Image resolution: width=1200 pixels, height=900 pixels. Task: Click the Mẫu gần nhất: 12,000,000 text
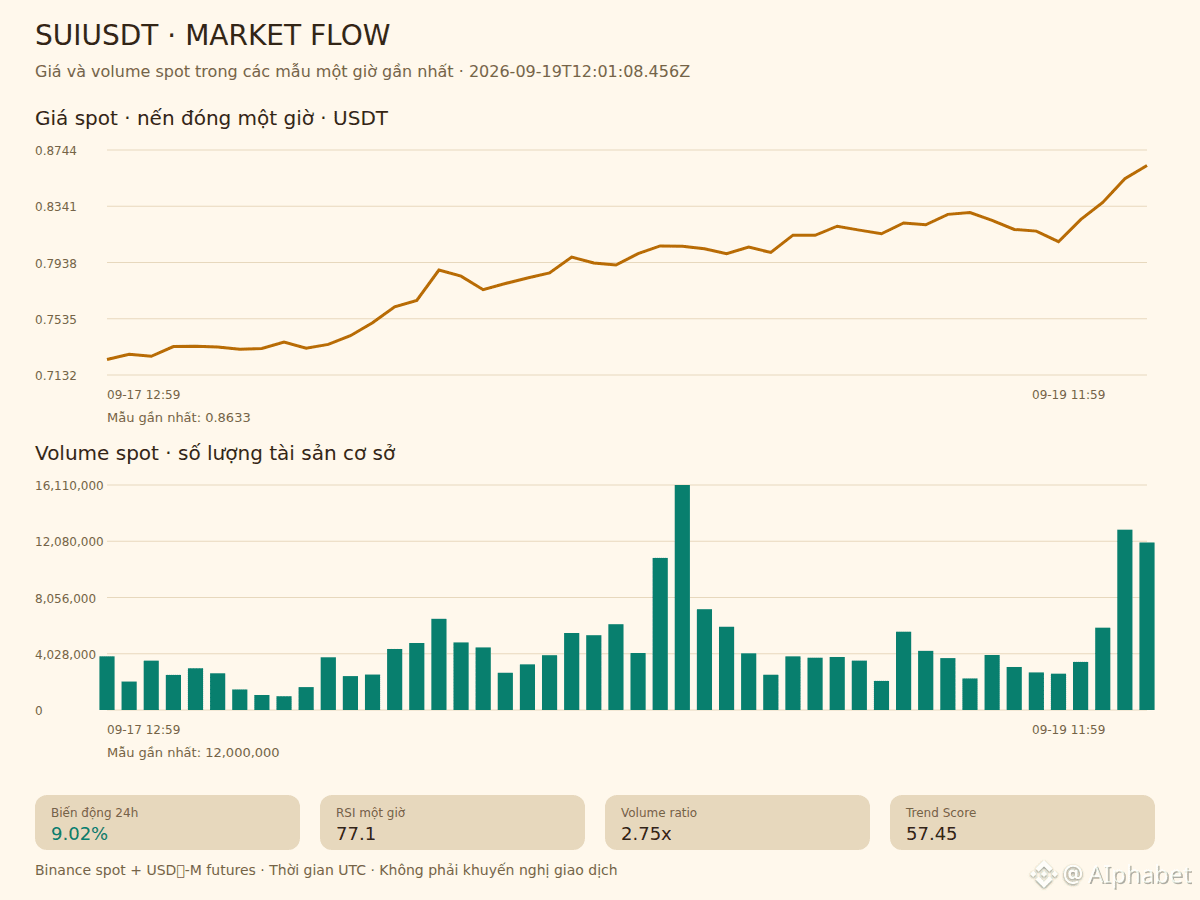[x=193, y=753]
